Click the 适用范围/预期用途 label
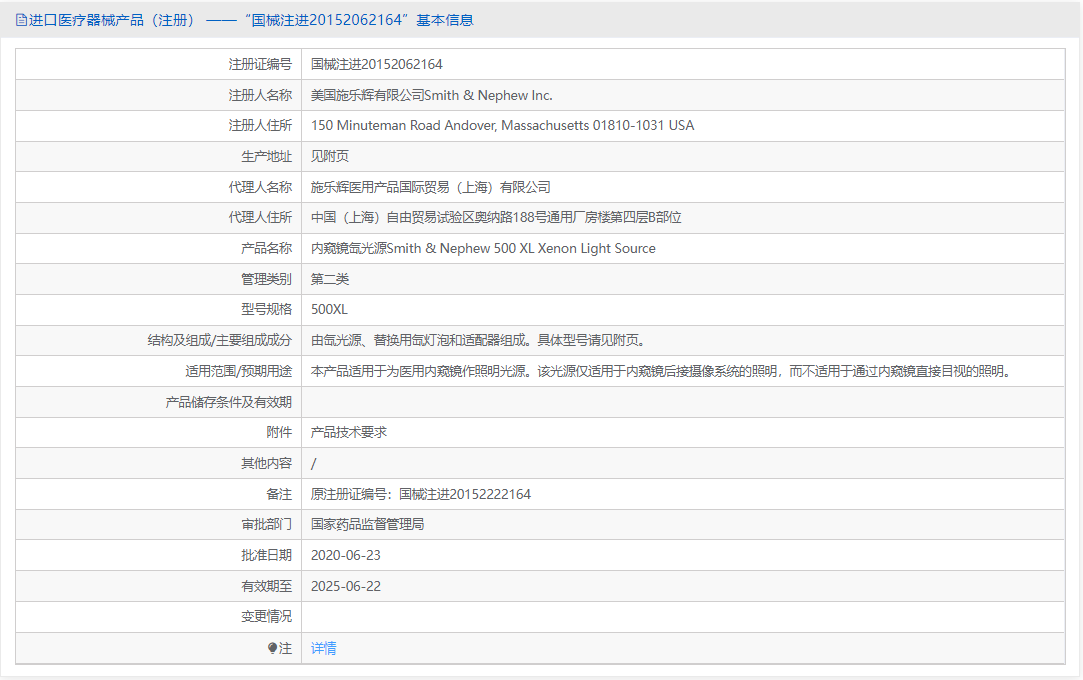The image size is (1083, 680). tap(238, 371)
